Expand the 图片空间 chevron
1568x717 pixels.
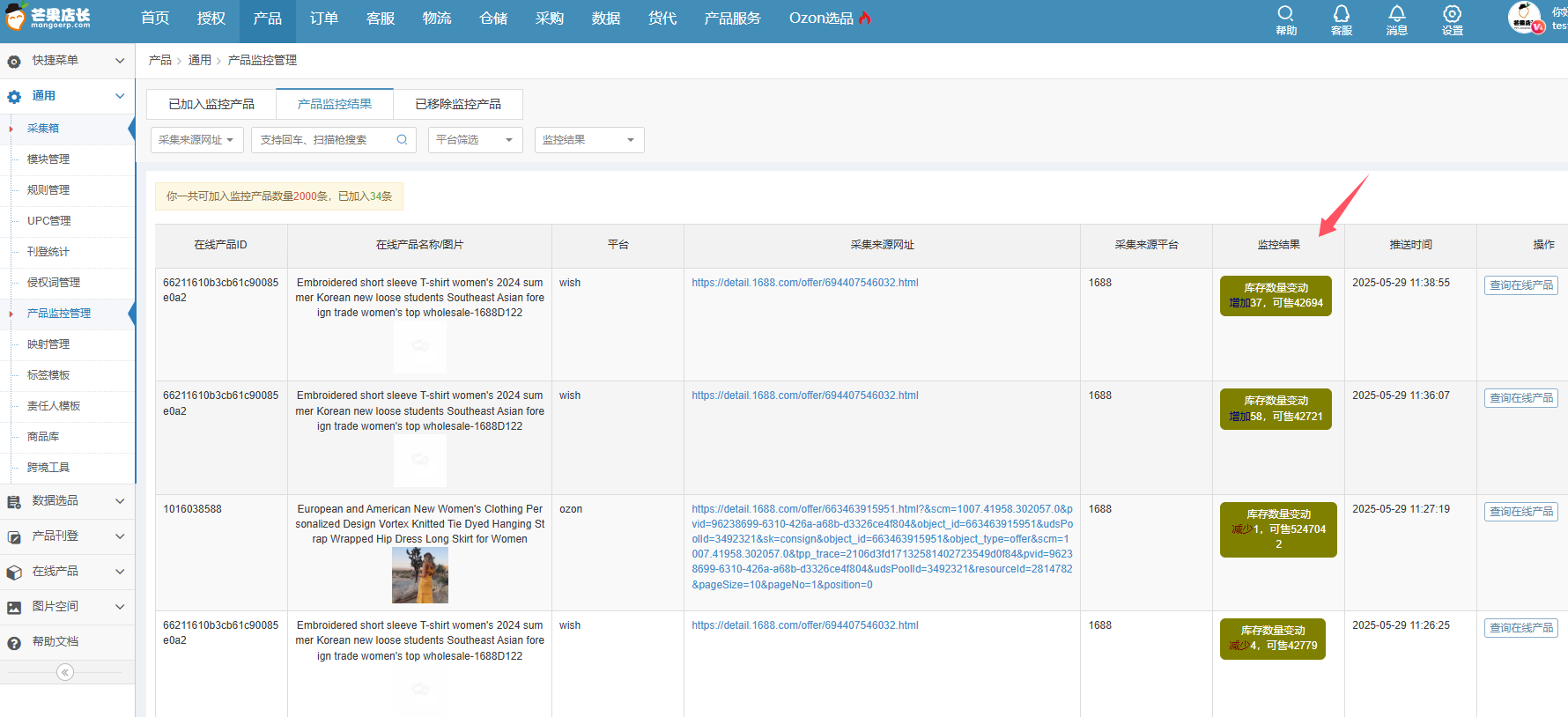[120, 607]
